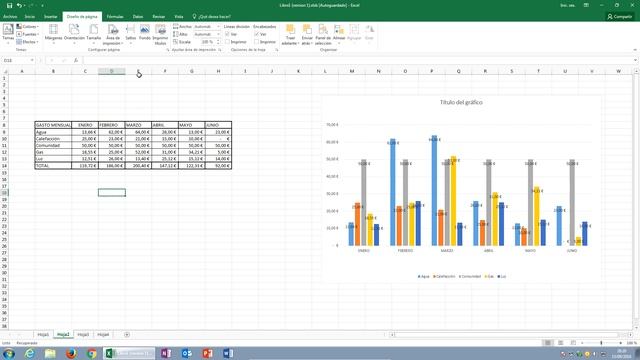Image resolution: width=640 pixels, height=360 pixels.
Task: Click the Fondo background image button
Action: 145,33
